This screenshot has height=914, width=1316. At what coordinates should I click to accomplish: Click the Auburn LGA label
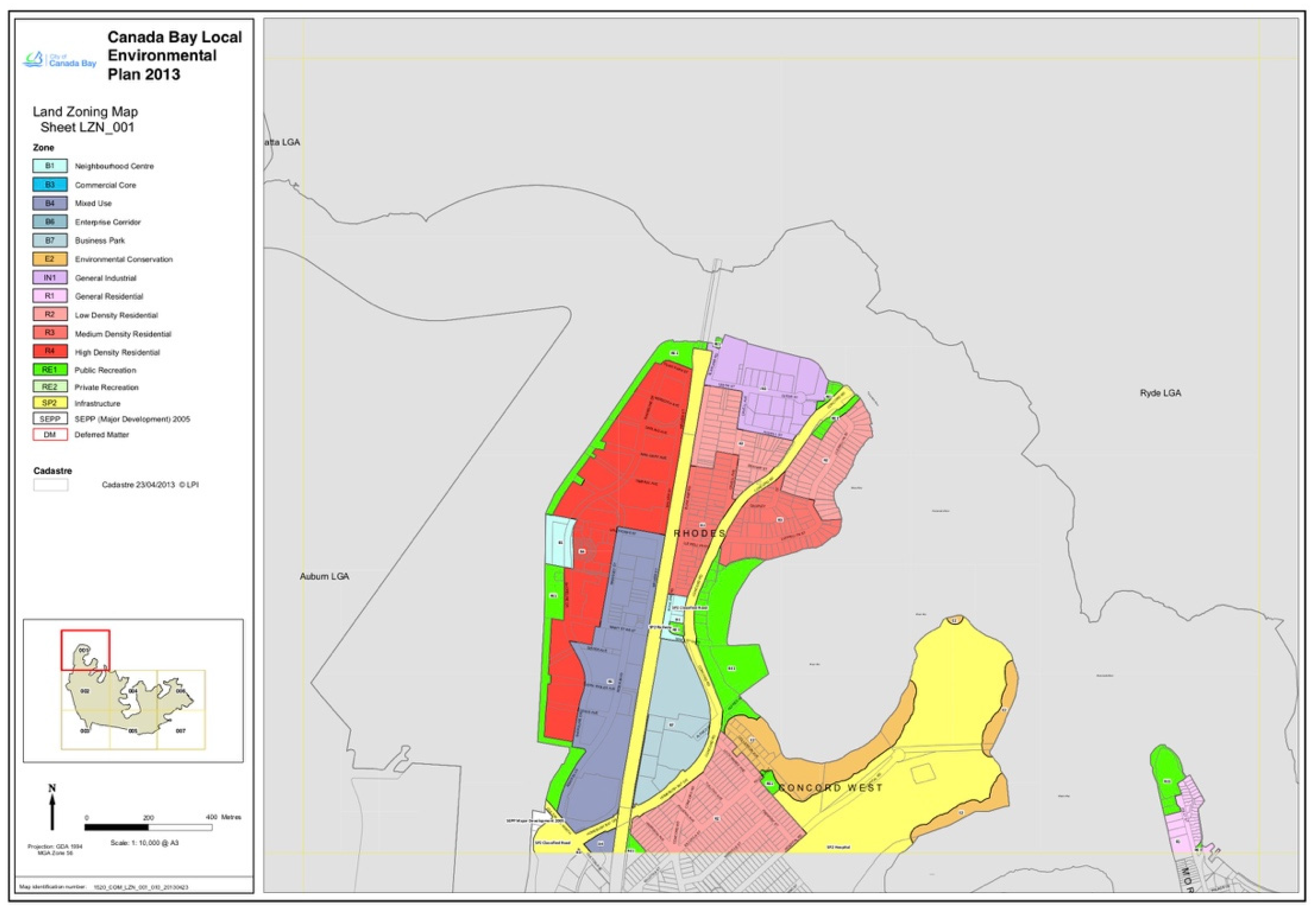click(324, 576)
